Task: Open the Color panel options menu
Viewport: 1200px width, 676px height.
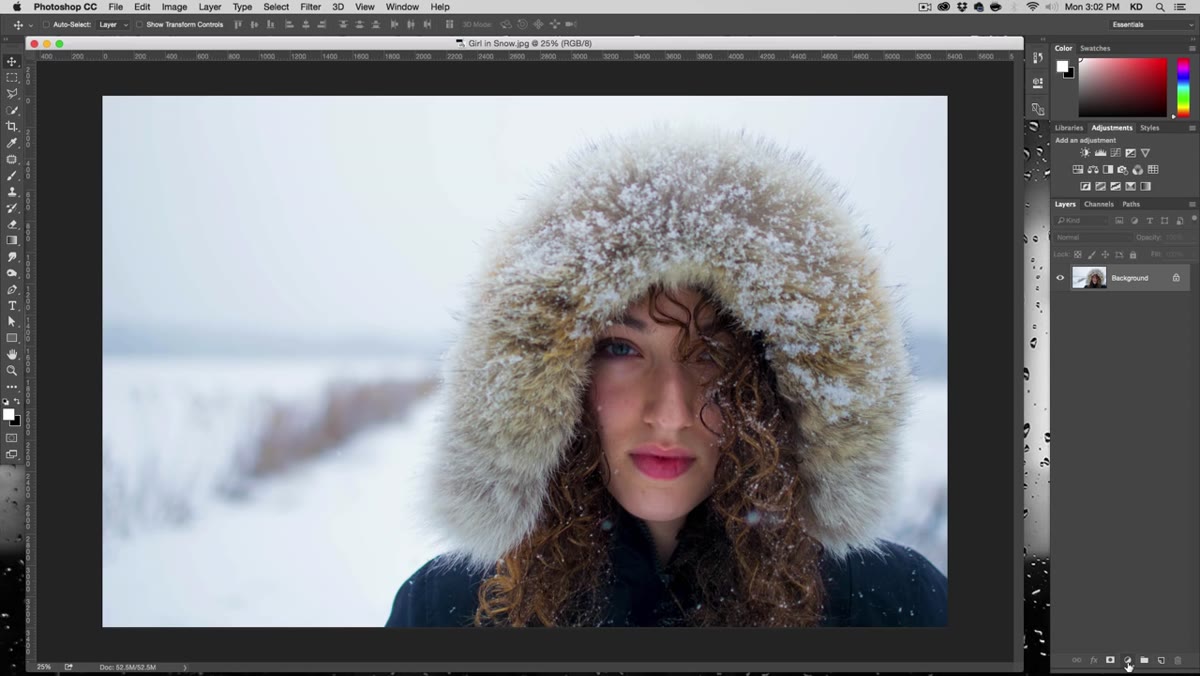Action: click(1192, 48)
